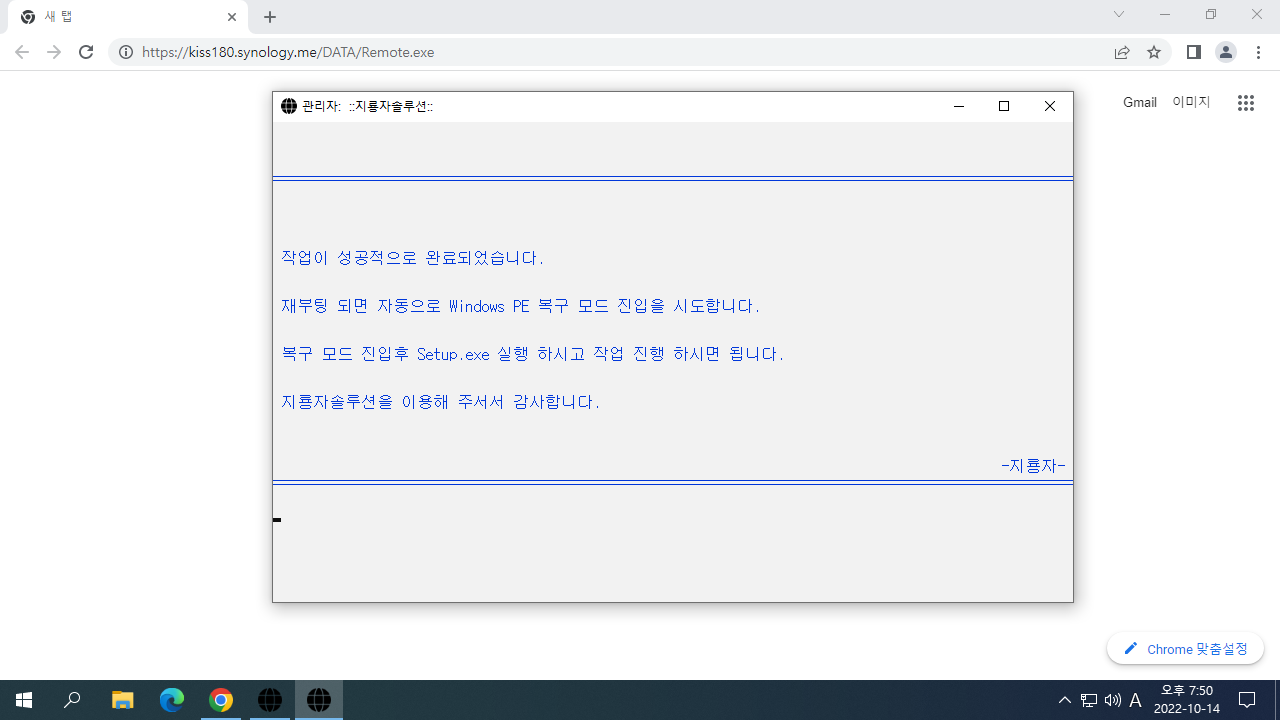Open the clock showing 오후 7:50
1280x720 pixels.
click(1187, 700)
